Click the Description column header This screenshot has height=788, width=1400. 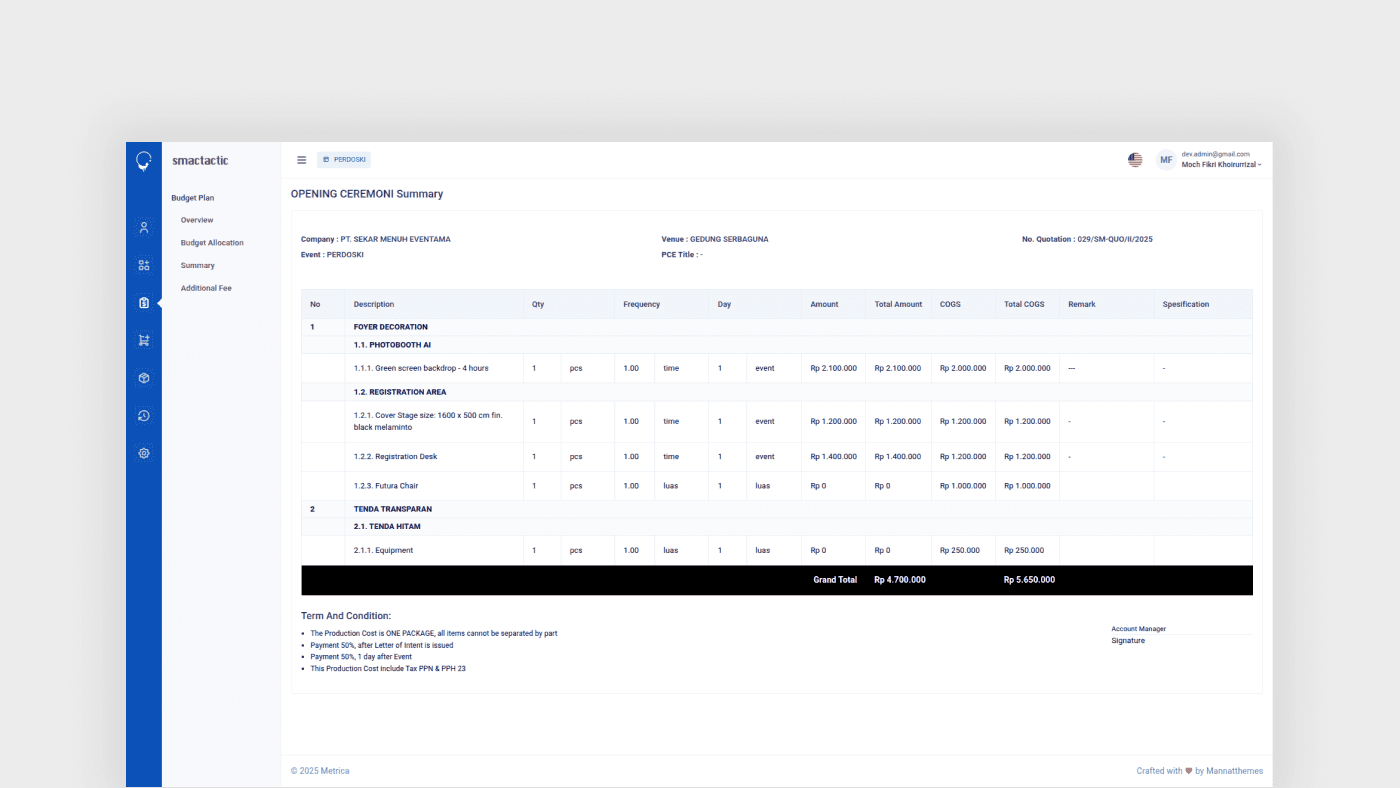(x=374, y=304)
